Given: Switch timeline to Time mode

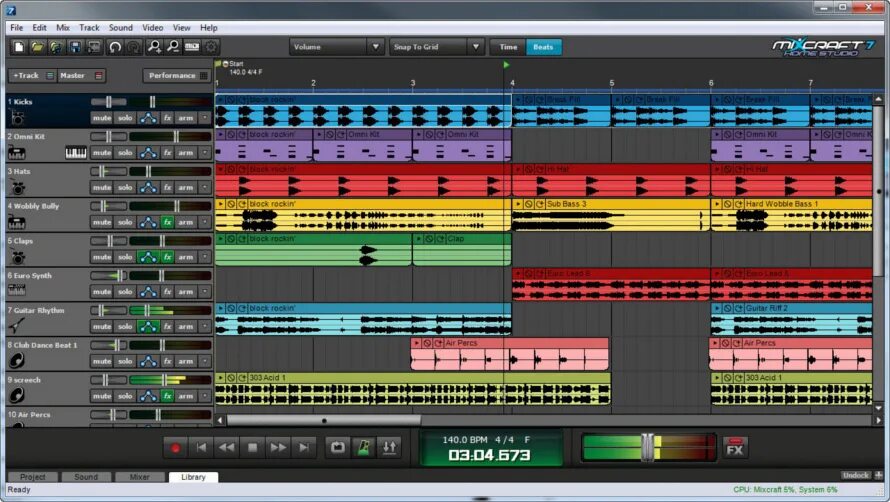Looking at the screenshot, I should pos(508,47).
